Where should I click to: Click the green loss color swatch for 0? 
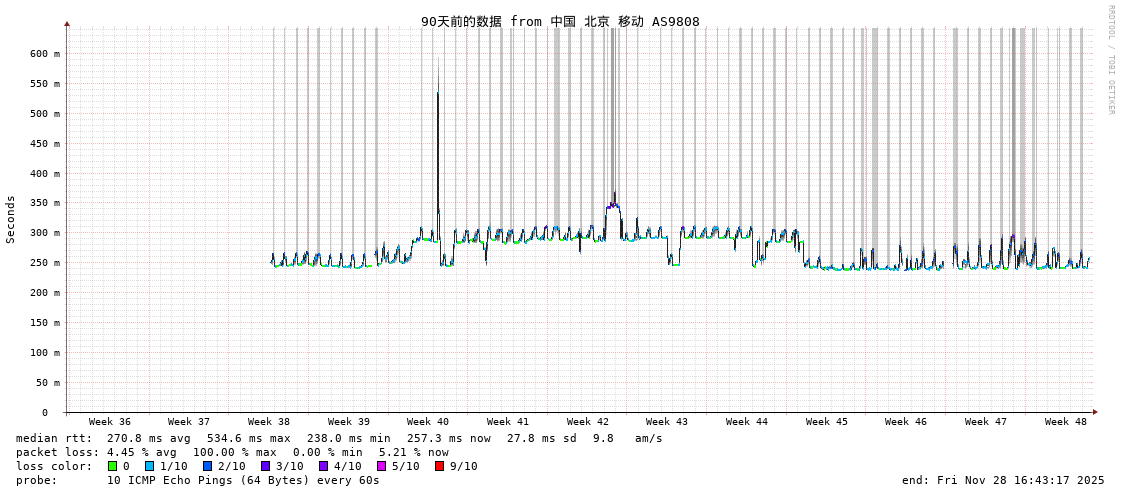(112, 466)
